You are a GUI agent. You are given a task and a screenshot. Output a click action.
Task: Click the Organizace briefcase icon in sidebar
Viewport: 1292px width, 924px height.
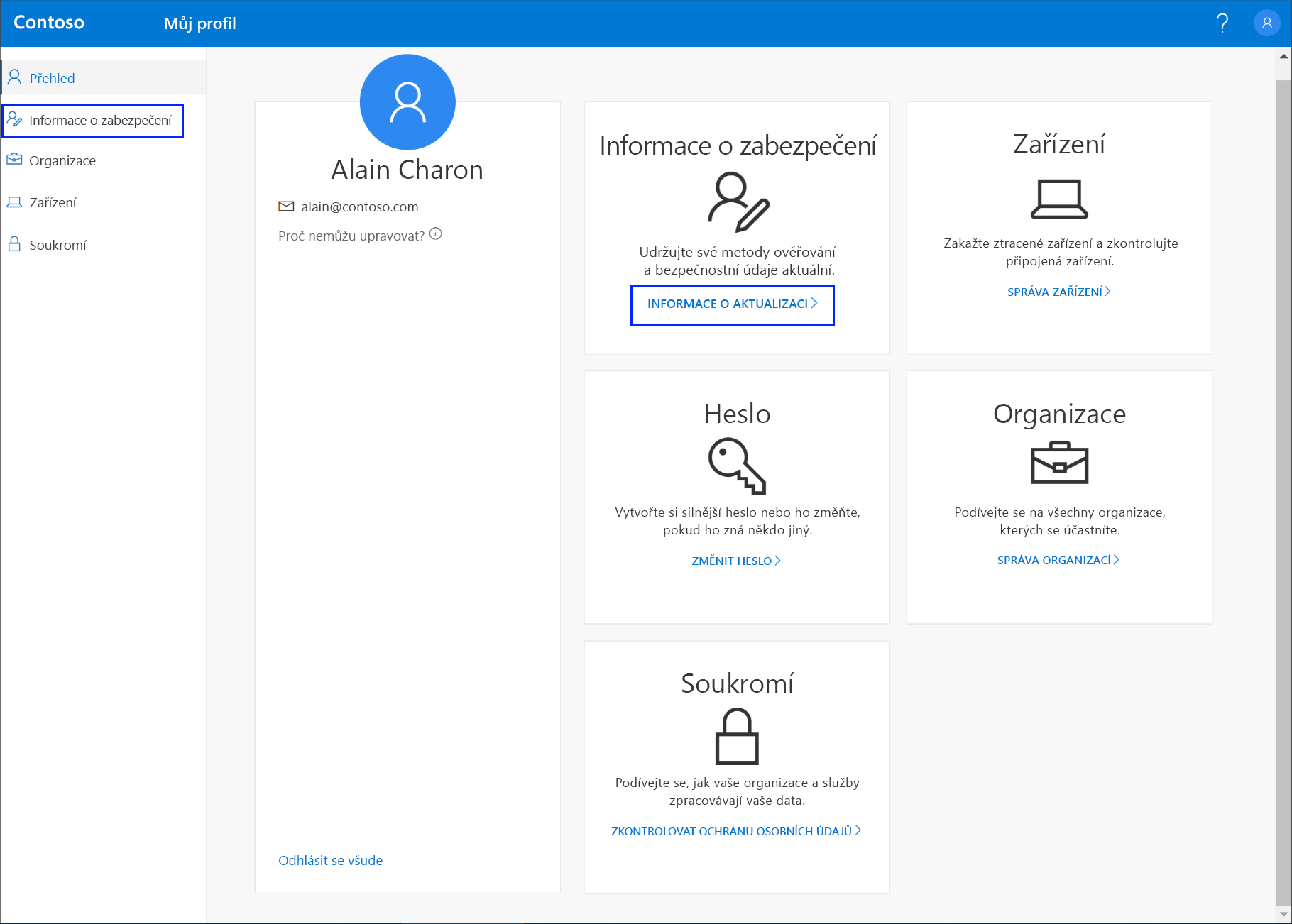14,160
